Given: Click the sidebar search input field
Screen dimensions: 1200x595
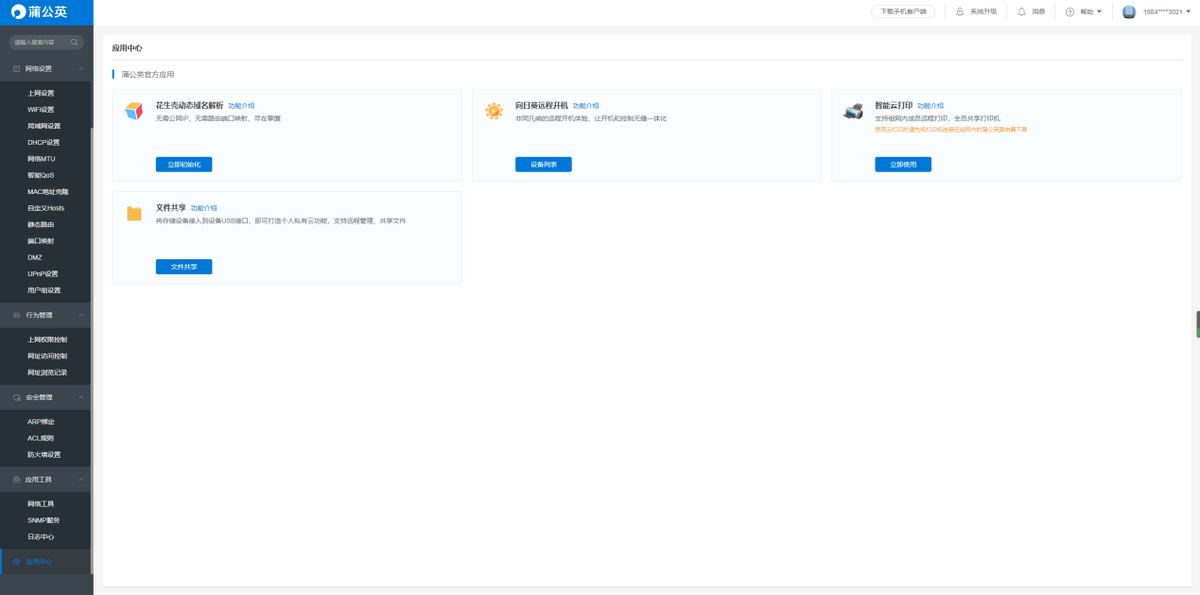Looking at the screenshot, I should [38, 42].
